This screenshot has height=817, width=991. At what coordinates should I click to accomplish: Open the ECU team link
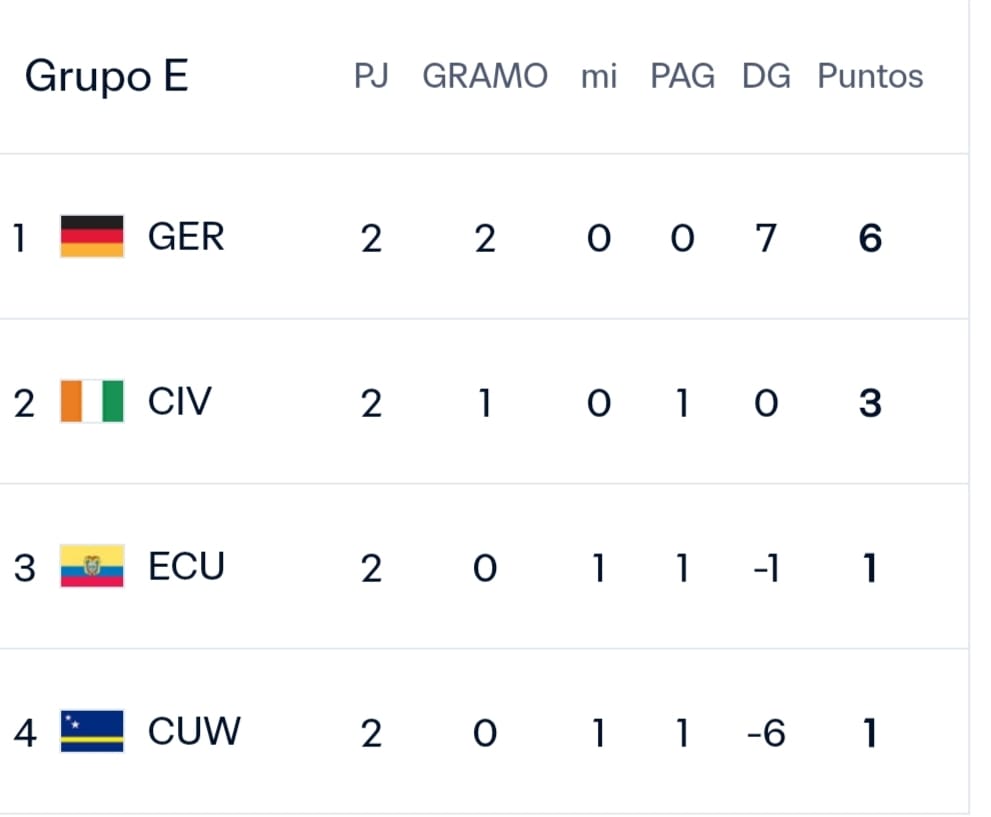pos(186,567)
